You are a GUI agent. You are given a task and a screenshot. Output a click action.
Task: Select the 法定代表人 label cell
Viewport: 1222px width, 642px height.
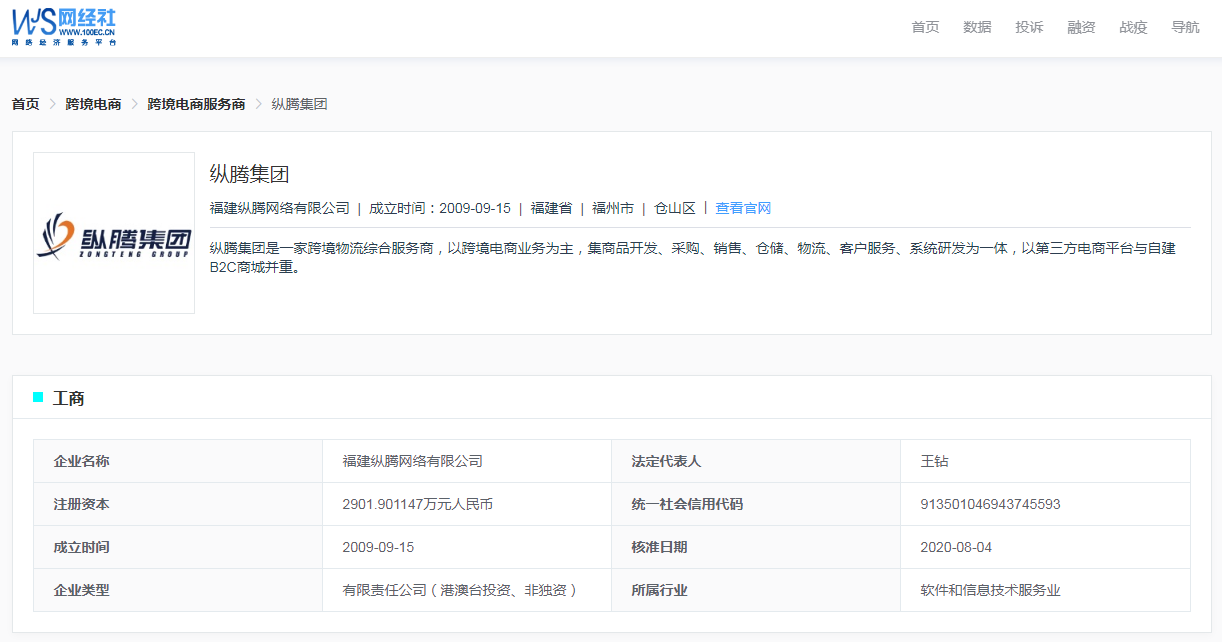756,461
